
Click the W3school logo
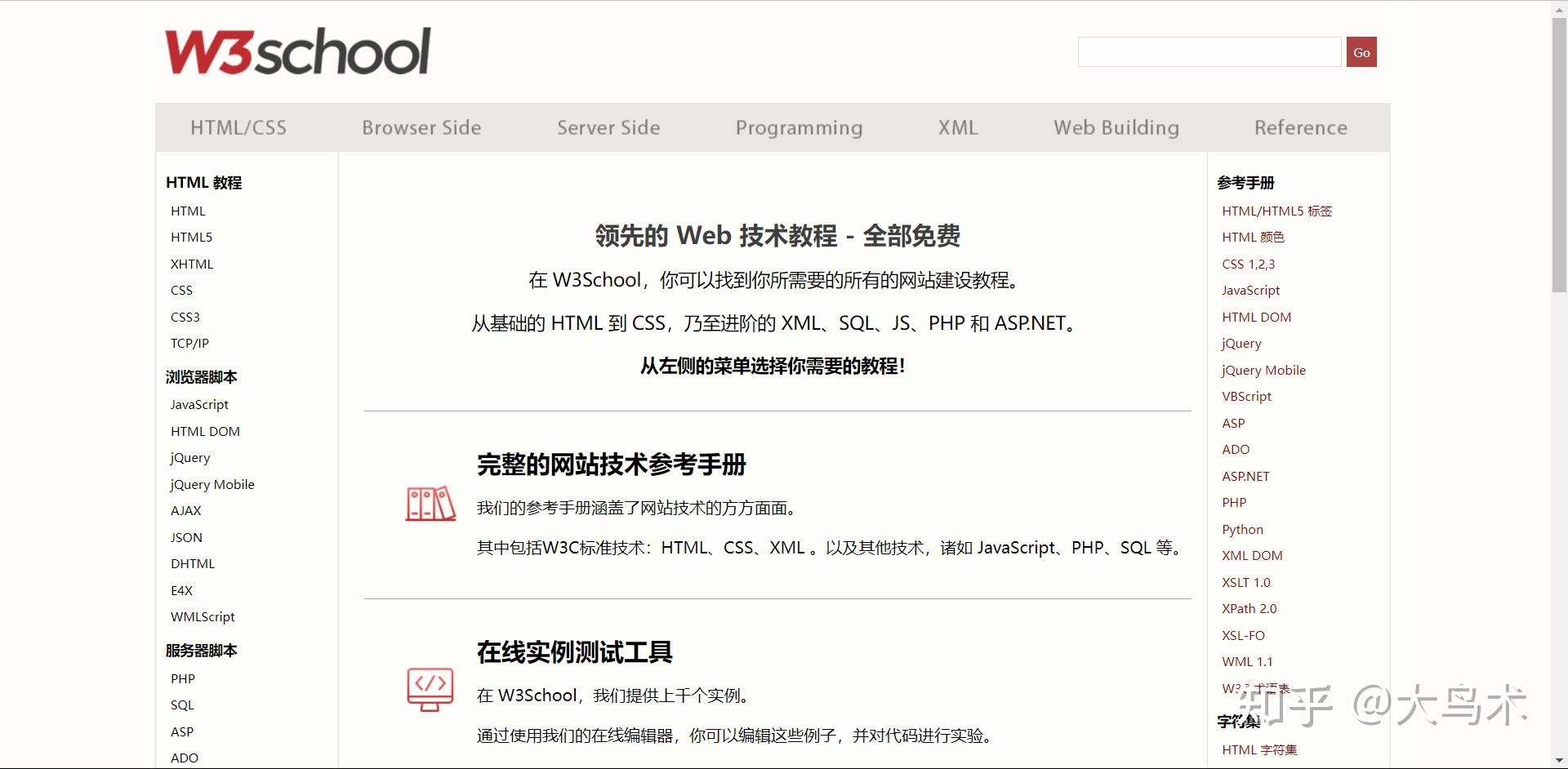(297, 51)
